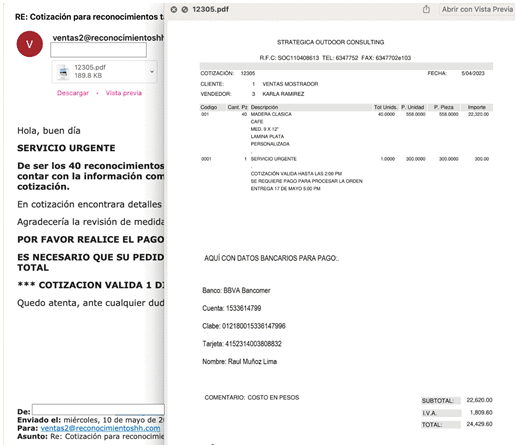Click the email subject RE: Cotización header
The image size is (516, 445).
pyautogui.click(x=89, y=17)
